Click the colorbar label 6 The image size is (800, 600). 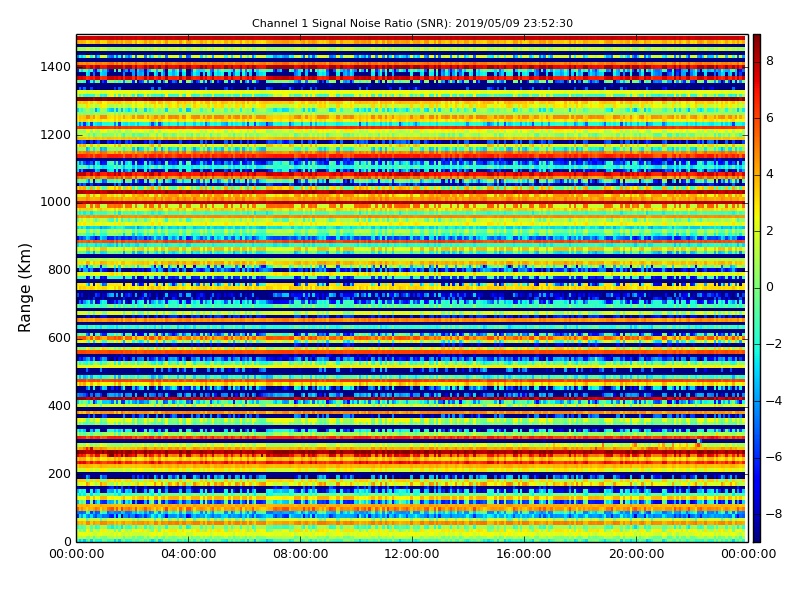(770, 118)
